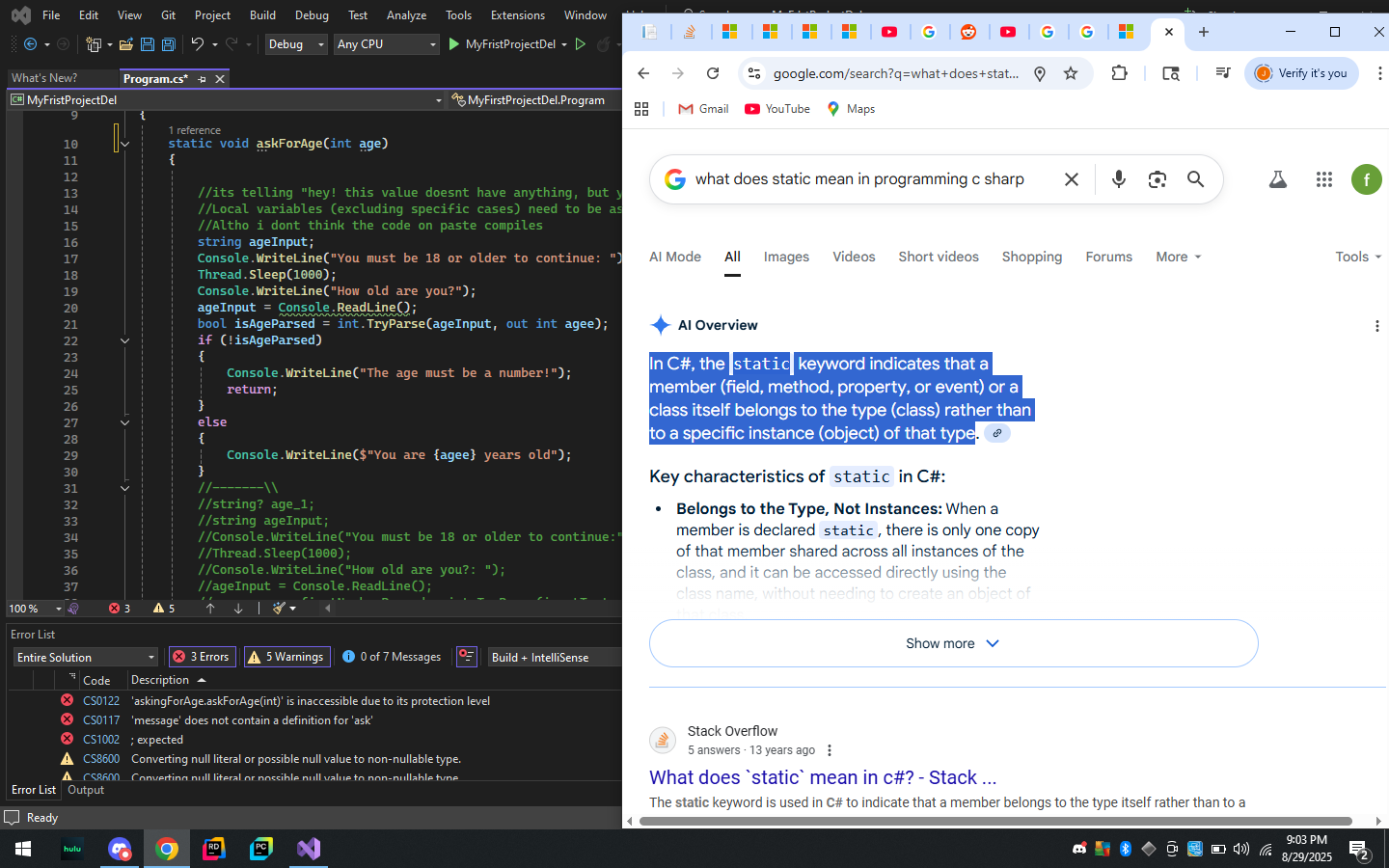Open the Chrome three-dot menu
This screenshot has height=868, width=1389.
point(1379,73)
